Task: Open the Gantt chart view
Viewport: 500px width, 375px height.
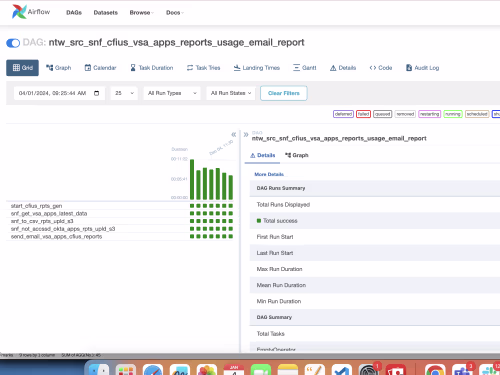Action: (305, 68)
